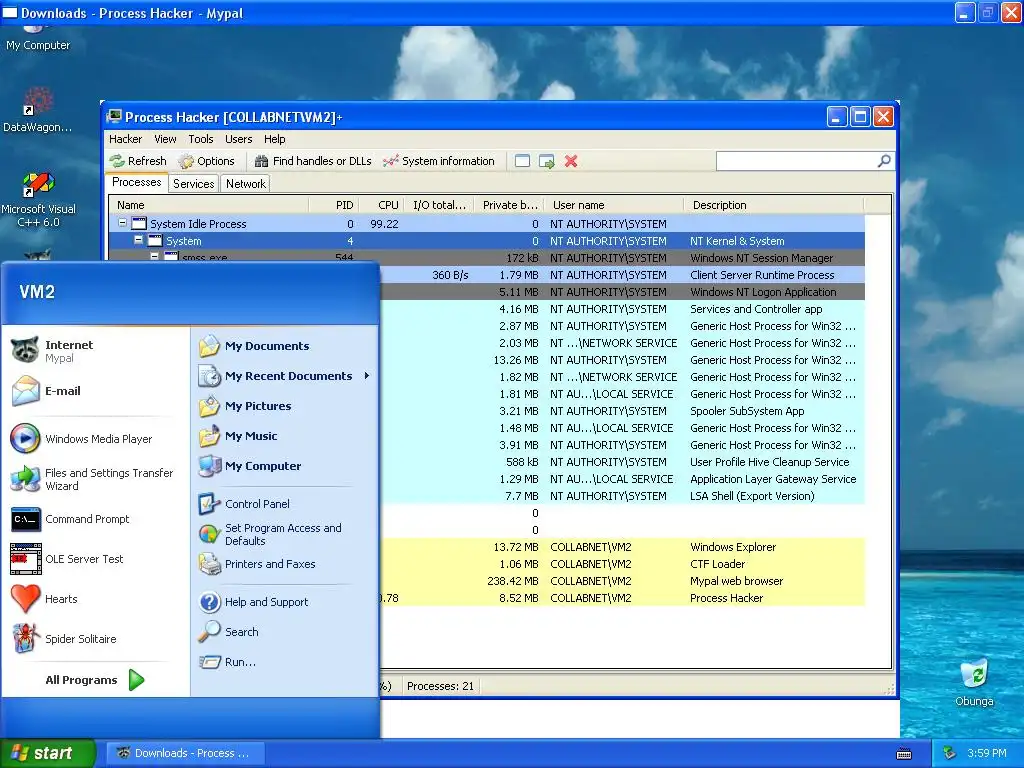Open the View menu
Screen dimensions: 1024x768
(x=165, y=139)
